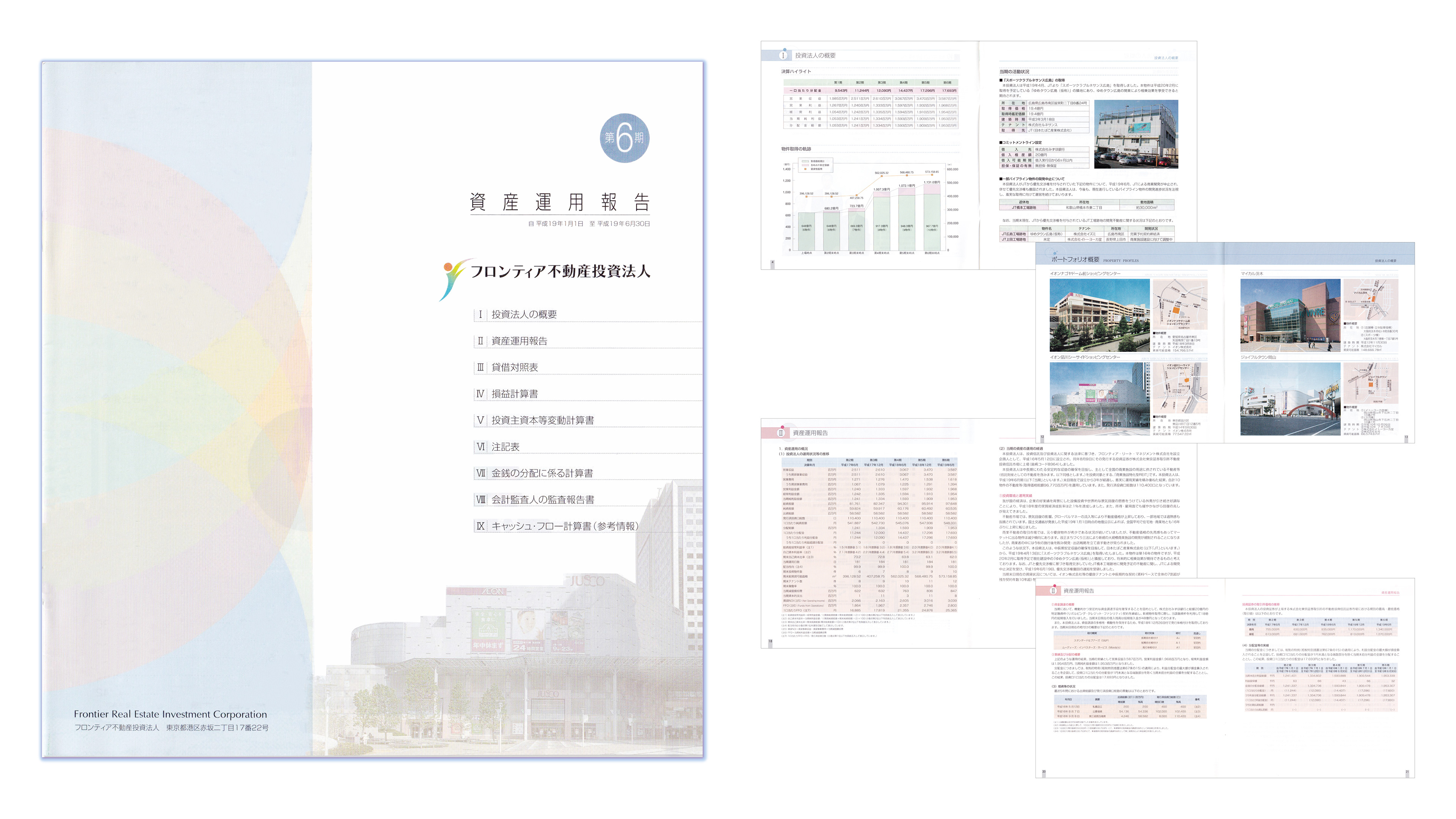Click Frontier Real Estate Investment Corporation text

click(x=170, y=714)
